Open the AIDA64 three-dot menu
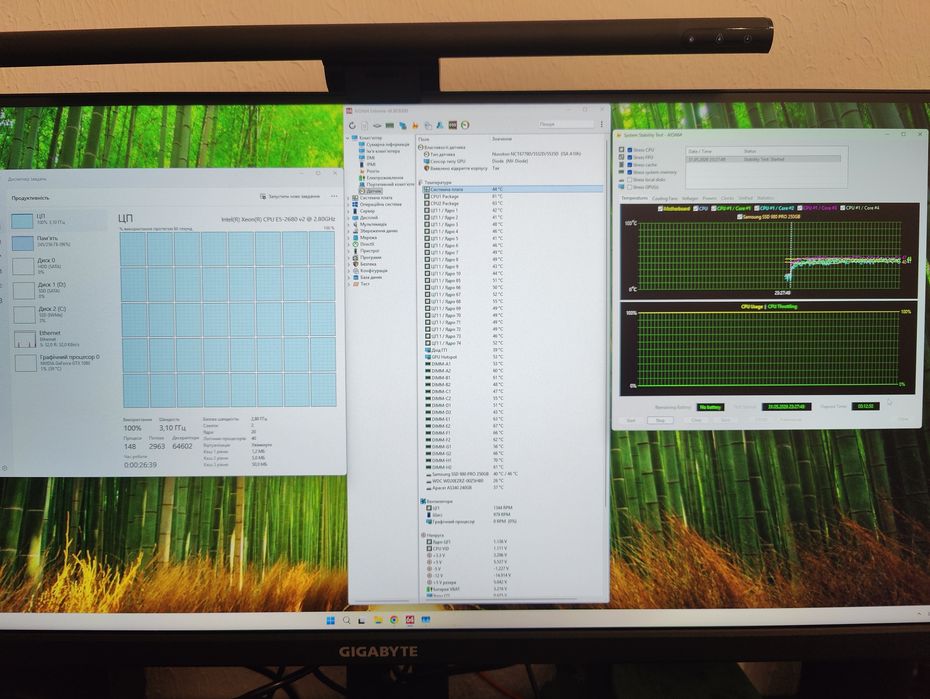This screenshot has width=930, height=699. click(x=601, y=125)
